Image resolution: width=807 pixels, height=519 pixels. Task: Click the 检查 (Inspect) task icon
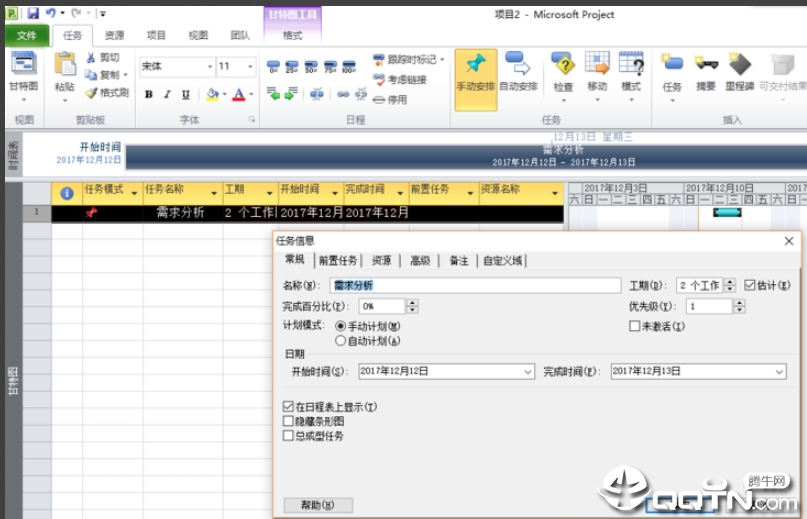point(563,66)
